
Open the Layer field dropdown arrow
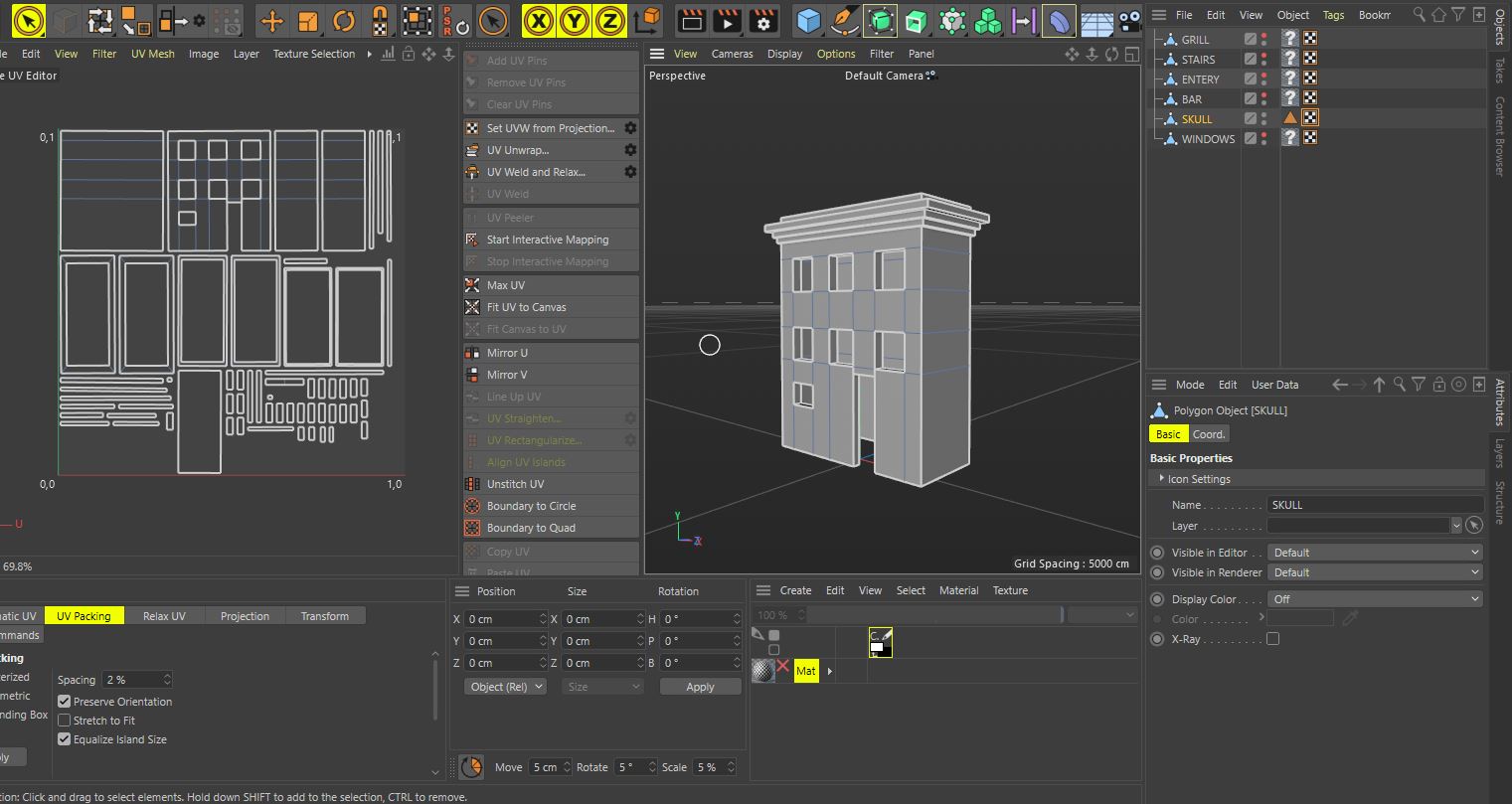point(1456,526)
